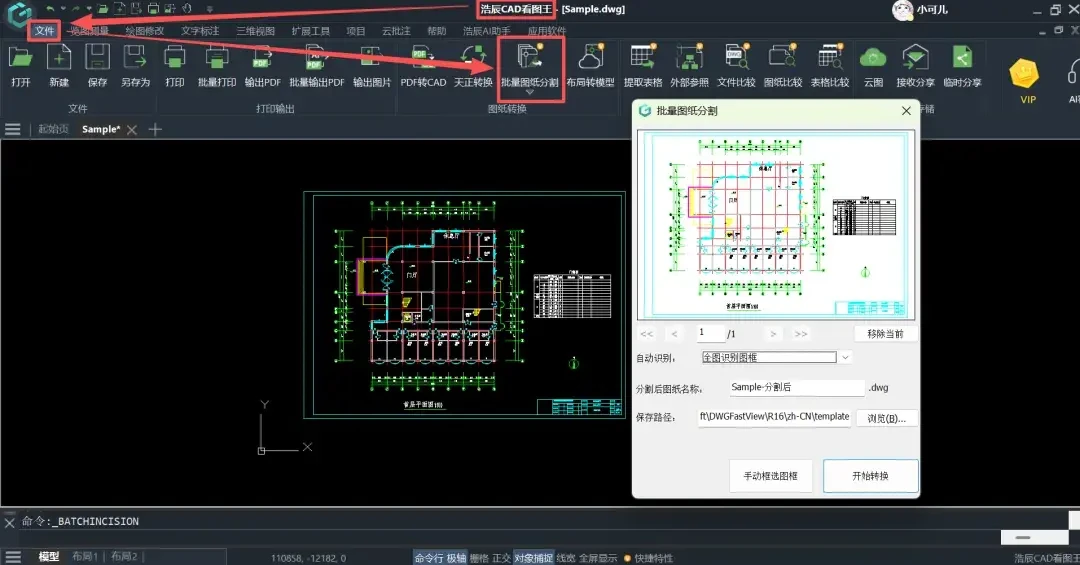Click the 保存路径 save path field
Viewport: 1080px width, 565px height.
774,417
